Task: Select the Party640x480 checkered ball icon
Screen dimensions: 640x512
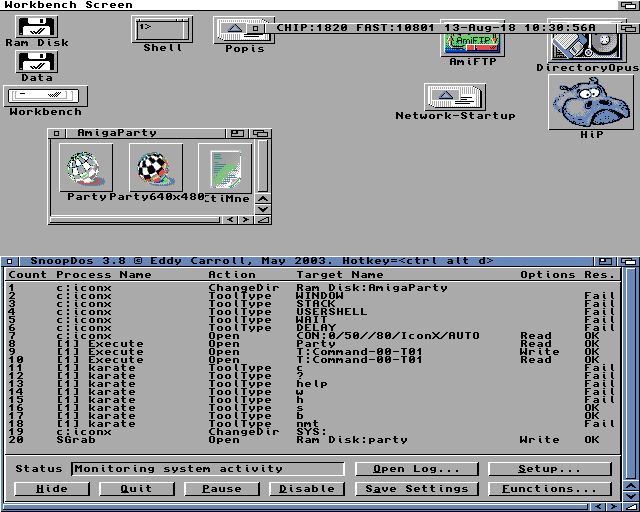Action: click(x=156, y=167)
